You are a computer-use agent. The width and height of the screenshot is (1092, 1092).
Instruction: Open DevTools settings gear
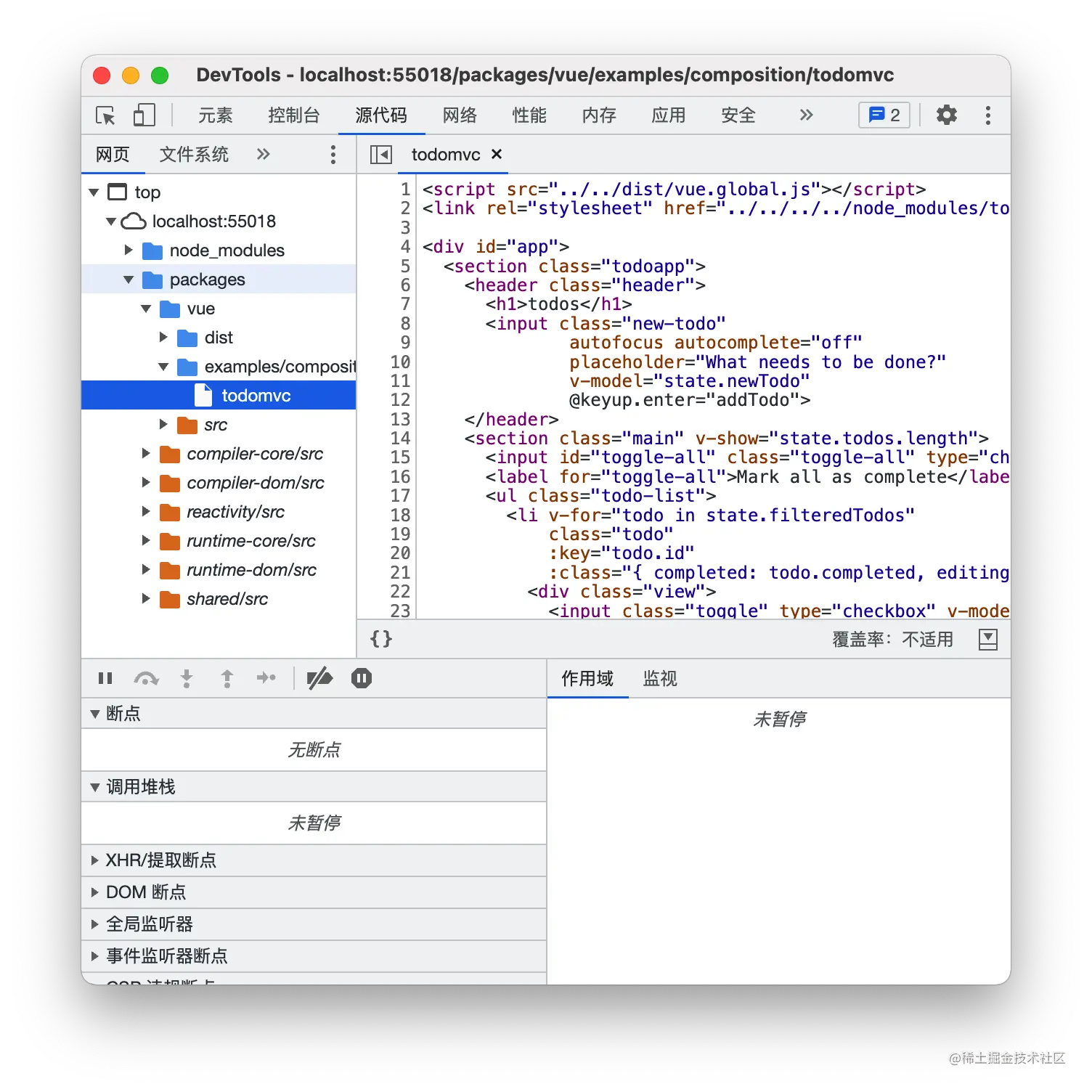click(946, 115)
